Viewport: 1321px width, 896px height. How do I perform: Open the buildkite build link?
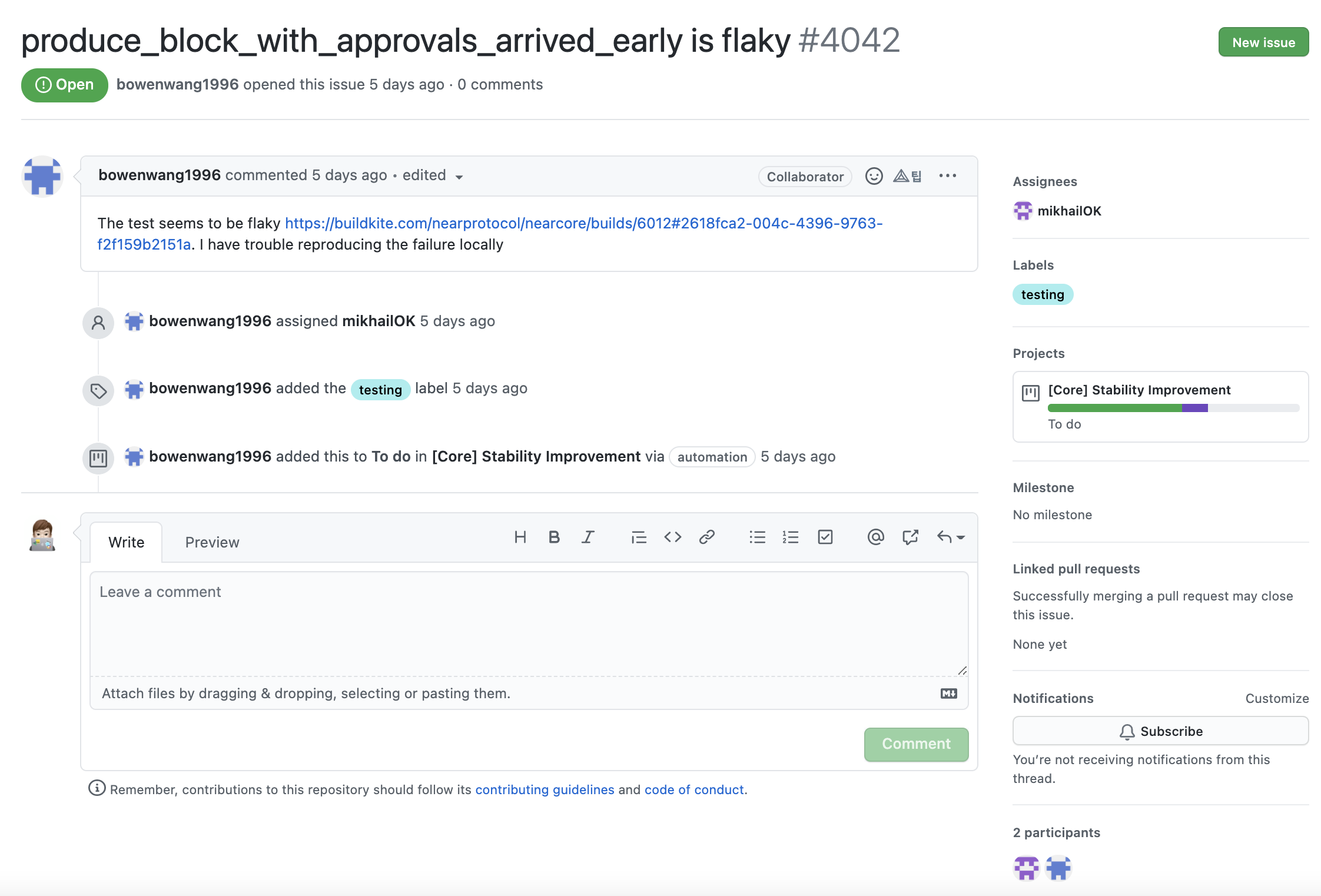tap(583, 224)
